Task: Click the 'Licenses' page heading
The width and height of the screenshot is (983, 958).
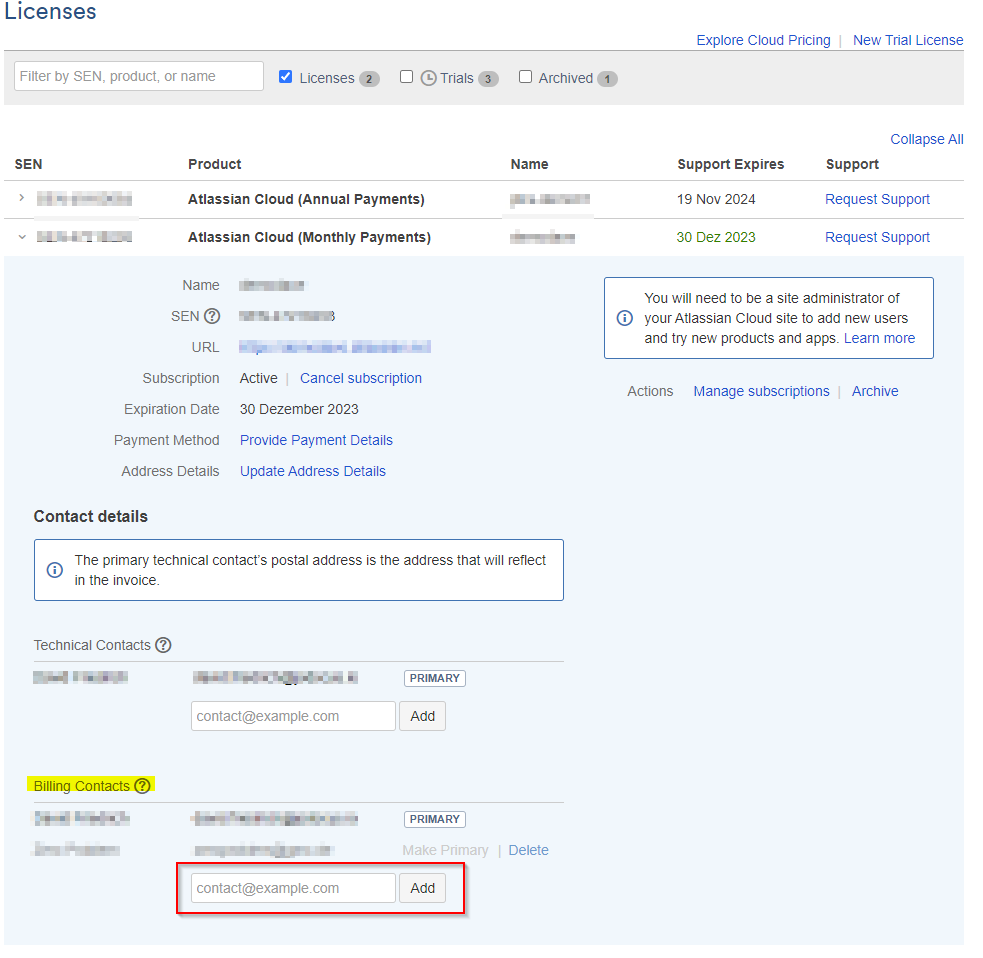Action: [50, 11]
